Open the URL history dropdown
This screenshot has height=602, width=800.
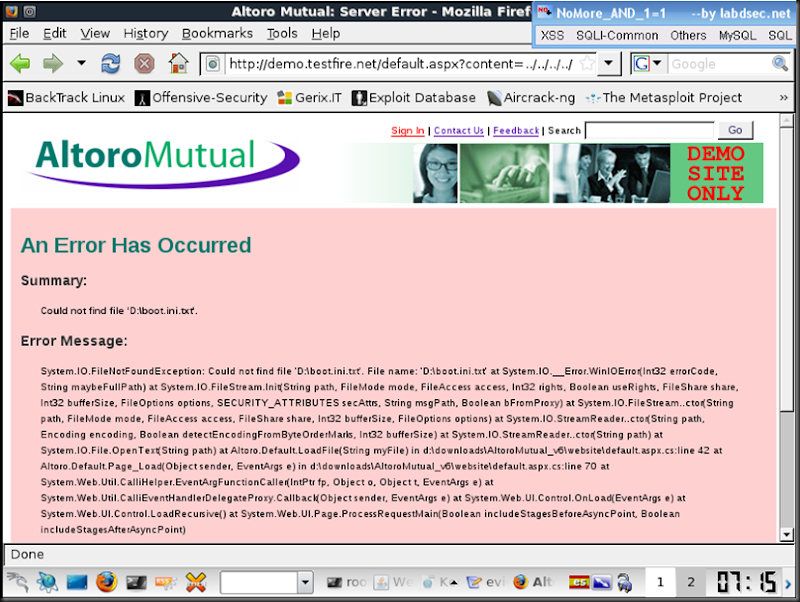(609, 64)
